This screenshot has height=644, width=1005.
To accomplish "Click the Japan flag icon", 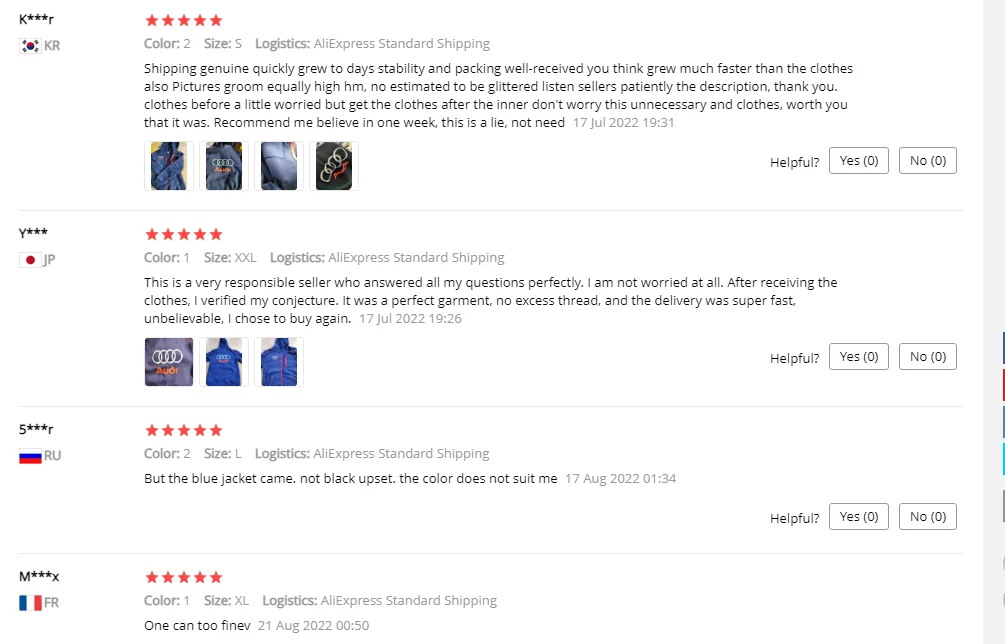I will (x=30, y=260).
